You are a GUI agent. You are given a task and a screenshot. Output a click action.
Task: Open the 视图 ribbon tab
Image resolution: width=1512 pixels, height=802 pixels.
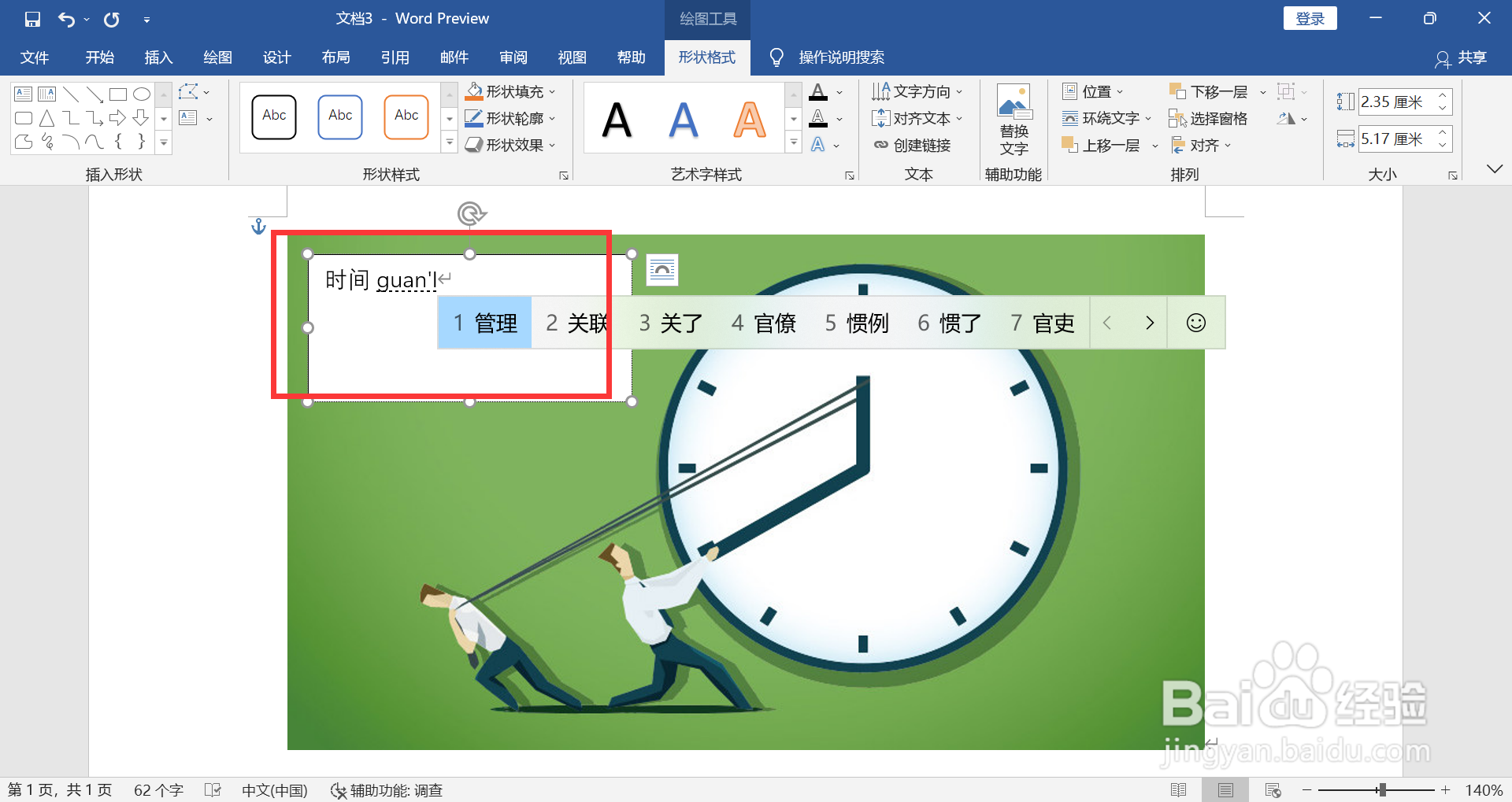click(x=573, y=57)
